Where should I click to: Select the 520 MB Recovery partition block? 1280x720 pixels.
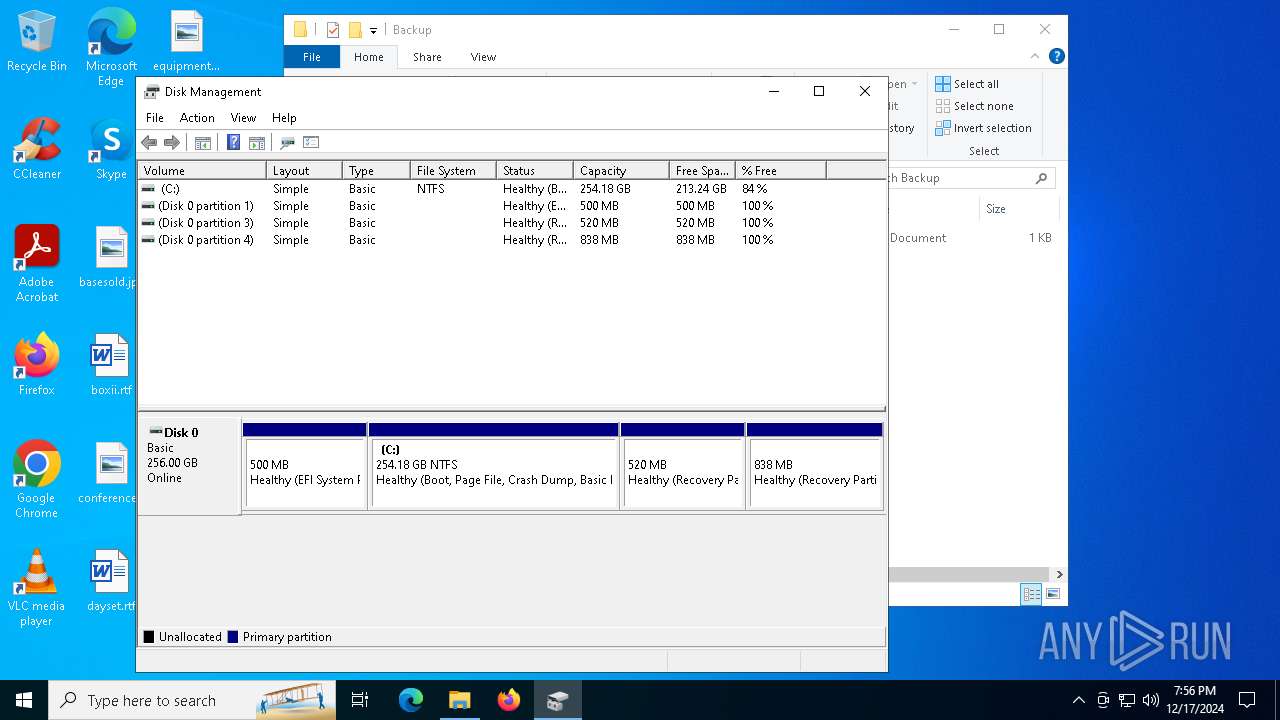pyautogui.click(x=683, y=466)
